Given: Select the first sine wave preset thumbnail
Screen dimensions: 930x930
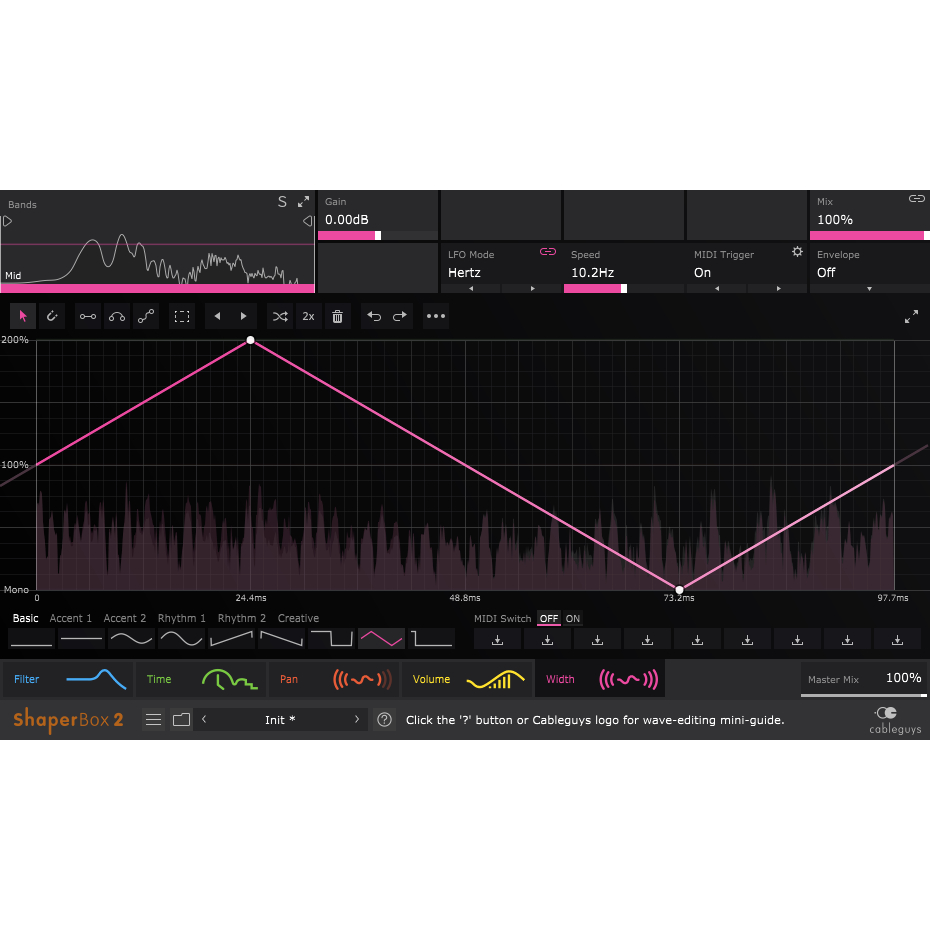Looking at the screenshot, I should pyautogui.click(x=132, y=639).
